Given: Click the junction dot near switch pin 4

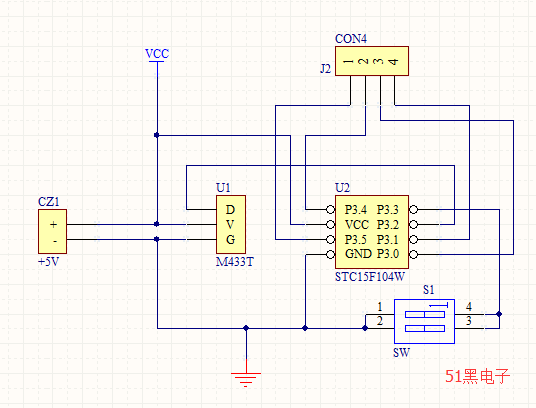Looking at the screenshot, I should (x=499, y=314).
